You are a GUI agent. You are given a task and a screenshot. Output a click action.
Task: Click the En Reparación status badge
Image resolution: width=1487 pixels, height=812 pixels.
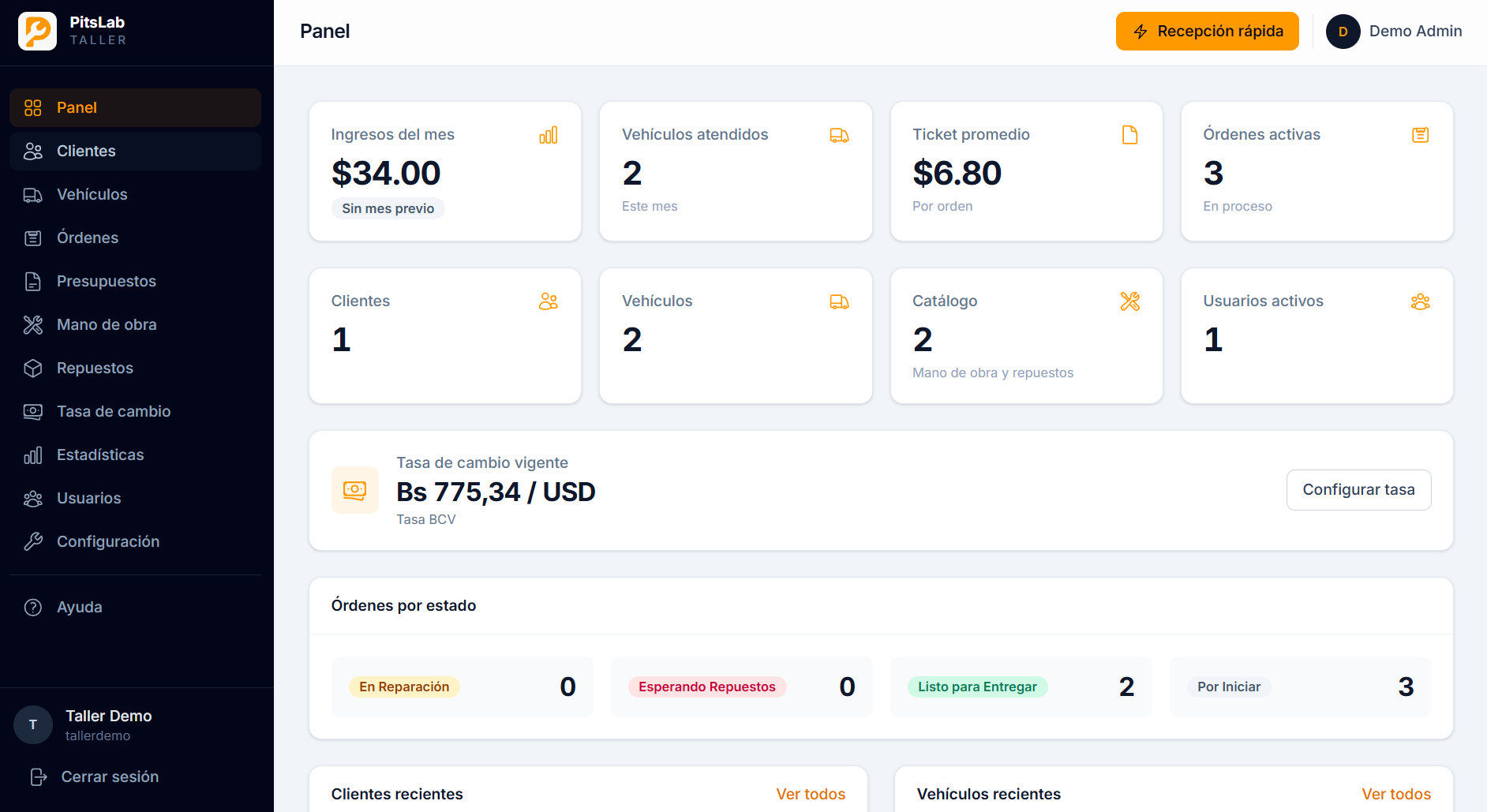click(404, 687)
